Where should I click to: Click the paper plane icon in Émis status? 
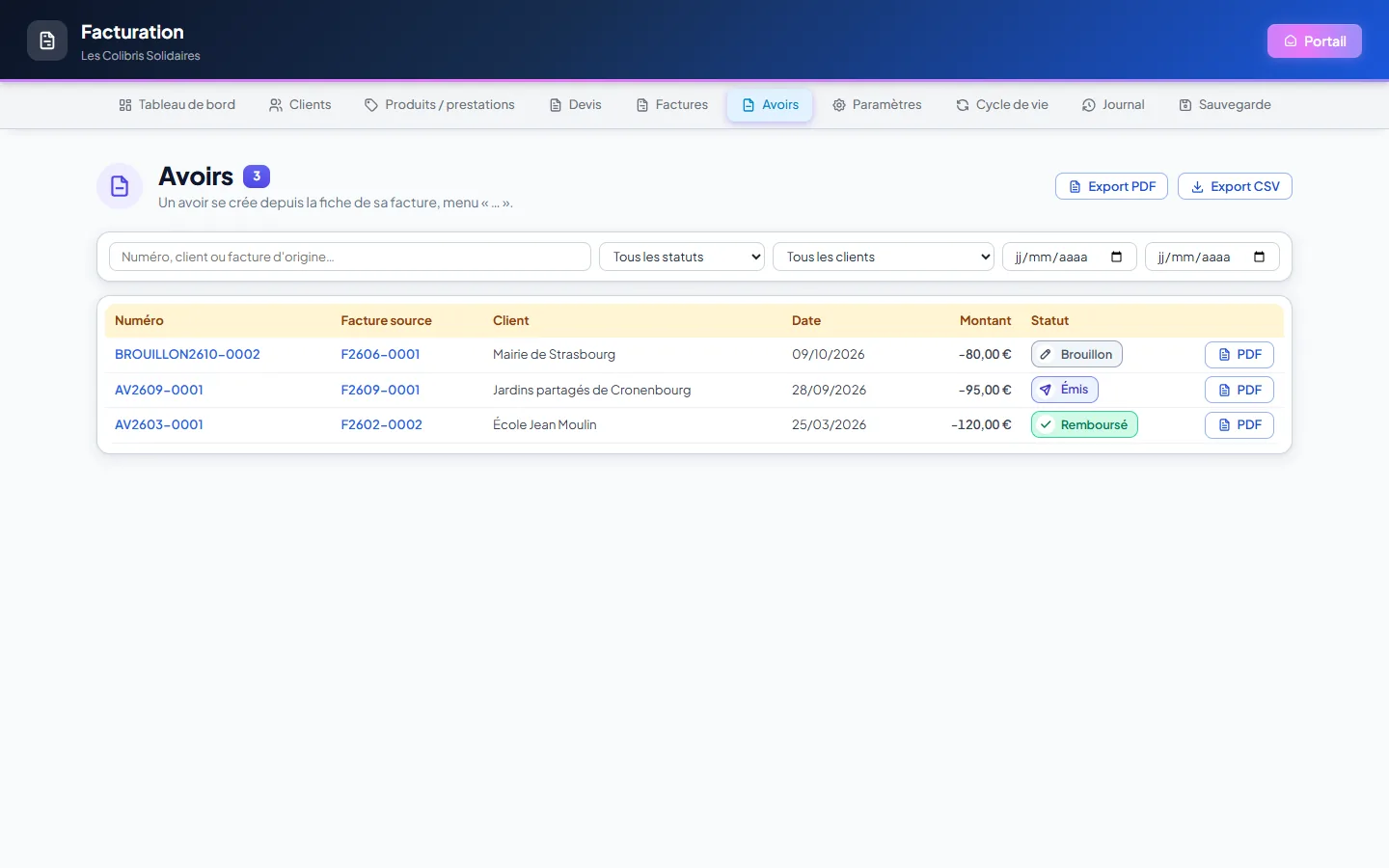coord(1046,390)
